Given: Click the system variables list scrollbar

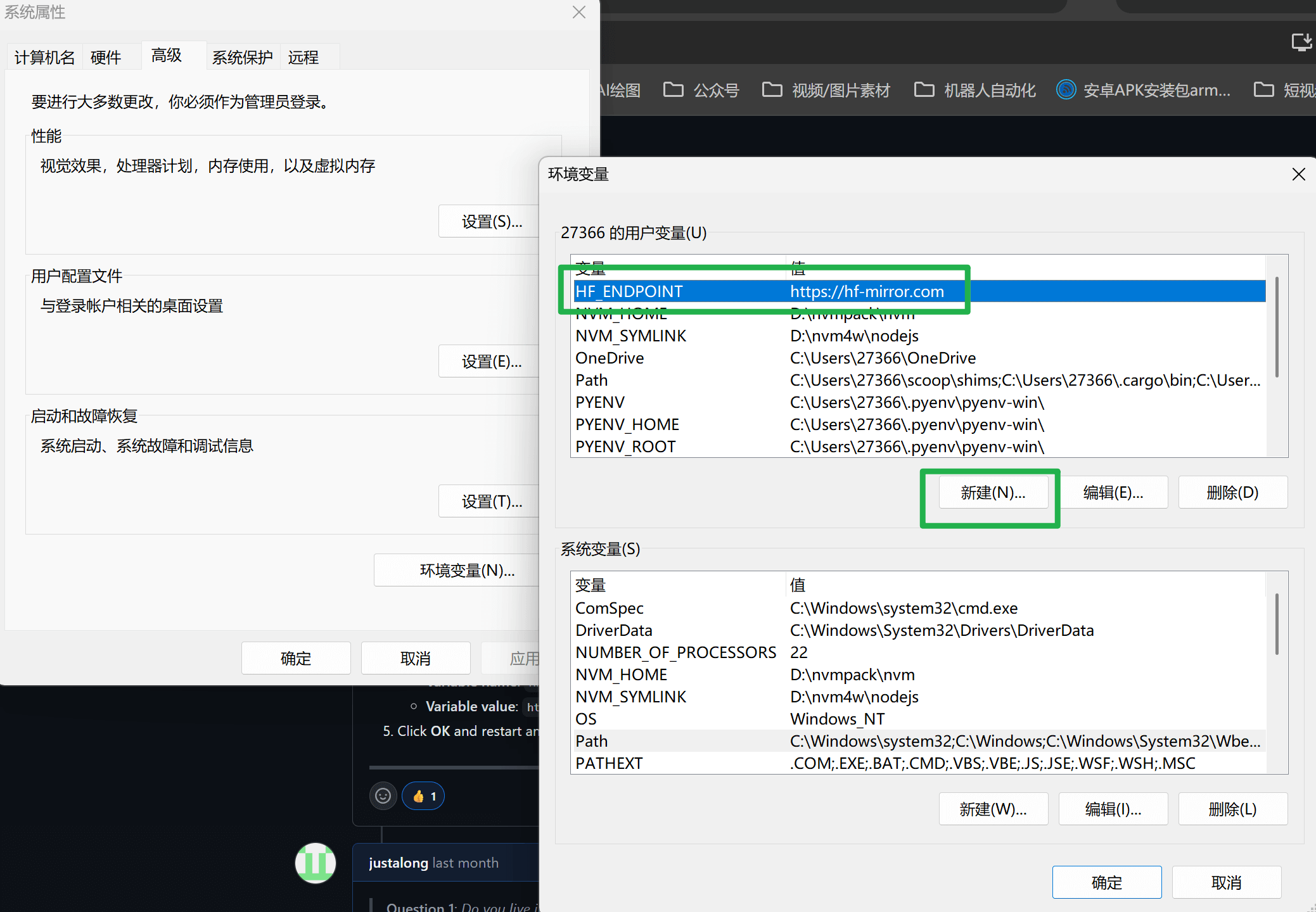Looking at the screenshot, I should (1277, 624).
